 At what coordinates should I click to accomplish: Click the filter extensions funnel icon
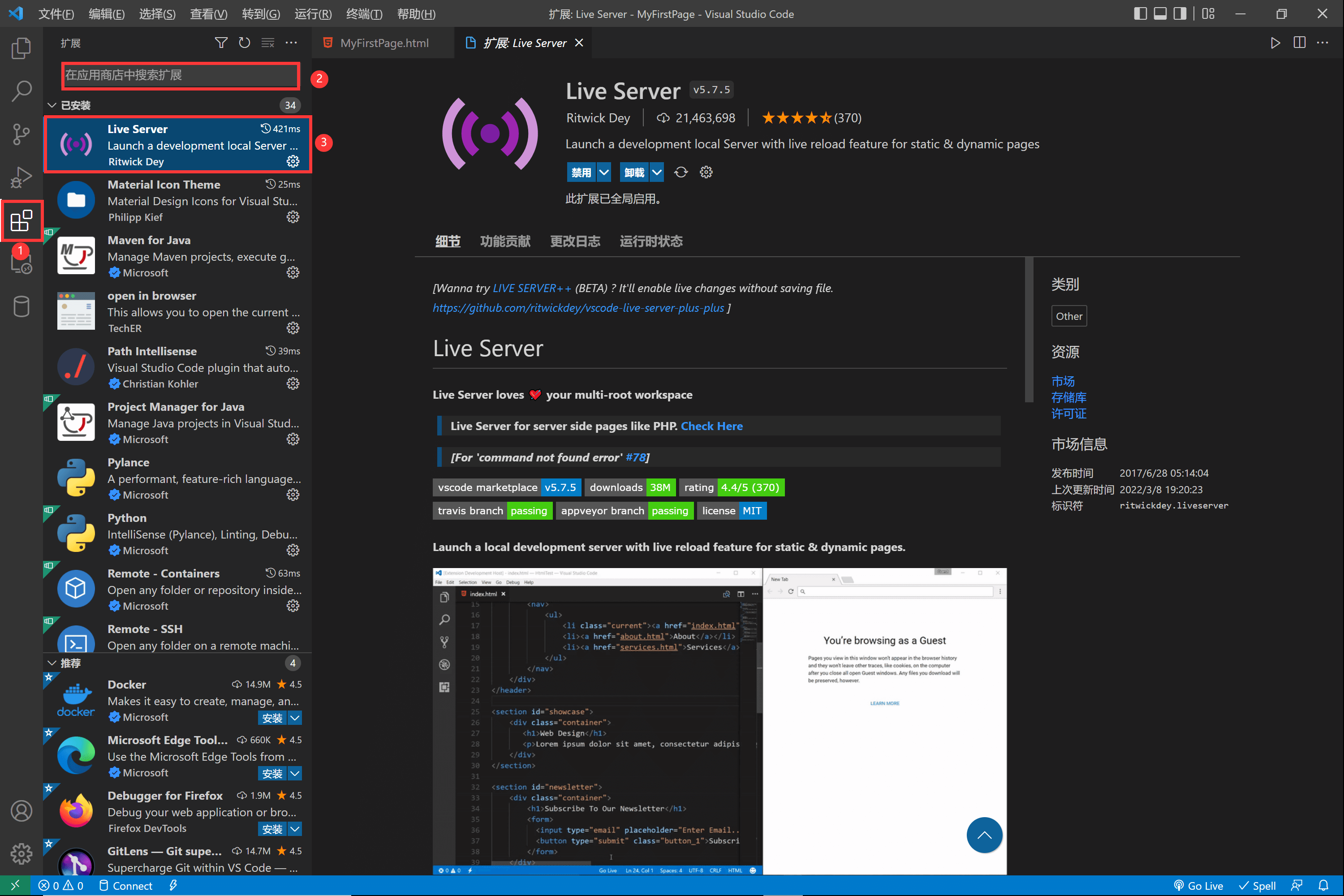pos(220,43)
